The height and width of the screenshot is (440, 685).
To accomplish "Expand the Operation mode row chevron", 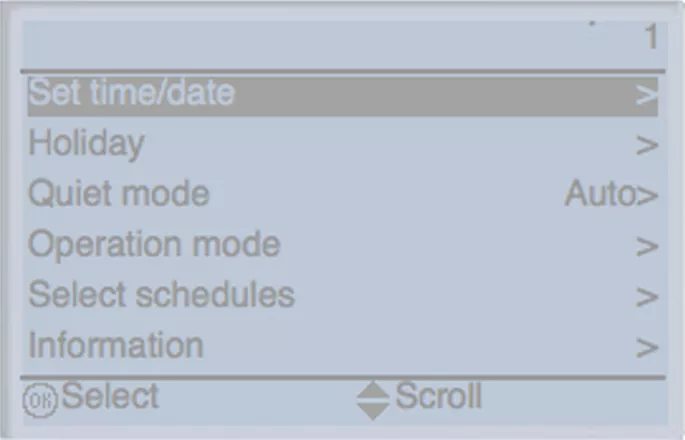I will click(647, 247).
